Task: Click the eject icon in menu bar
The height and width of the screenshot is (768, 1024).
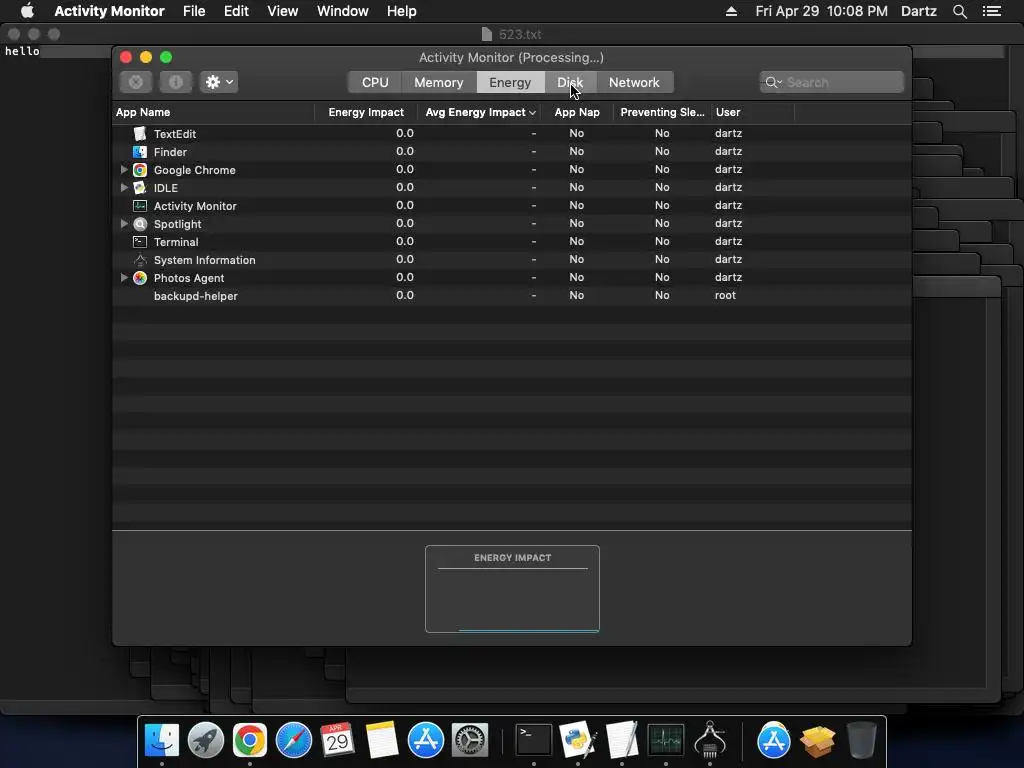Action: [x=731, y=11]
